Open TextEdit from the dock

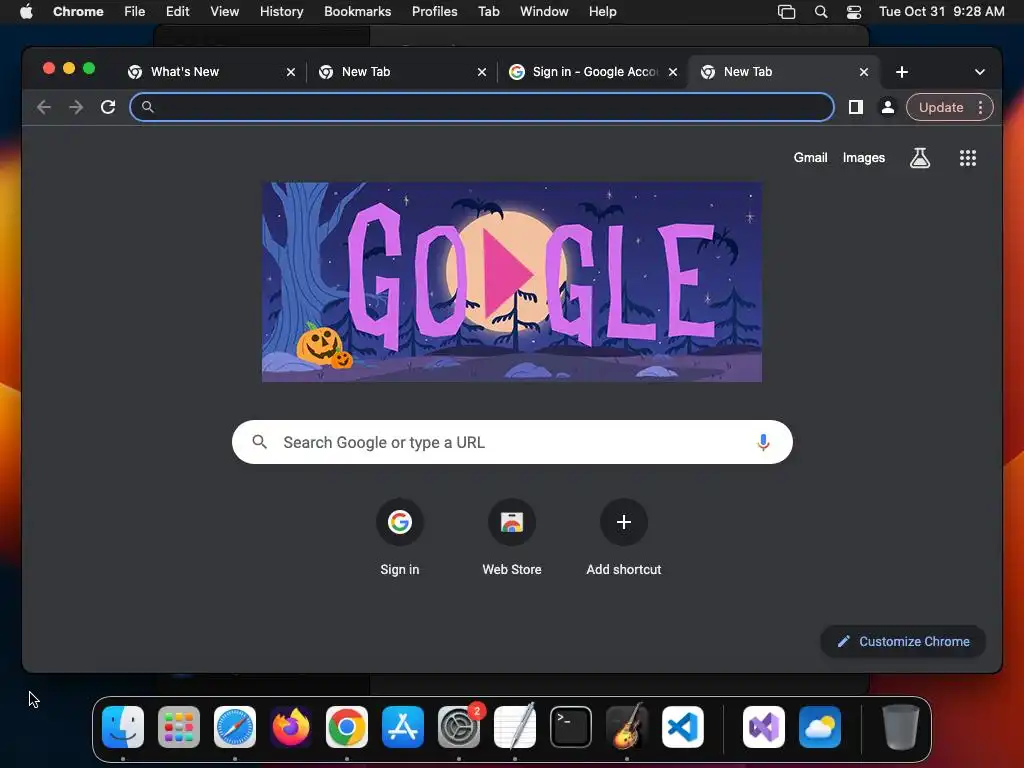[515, 727]
